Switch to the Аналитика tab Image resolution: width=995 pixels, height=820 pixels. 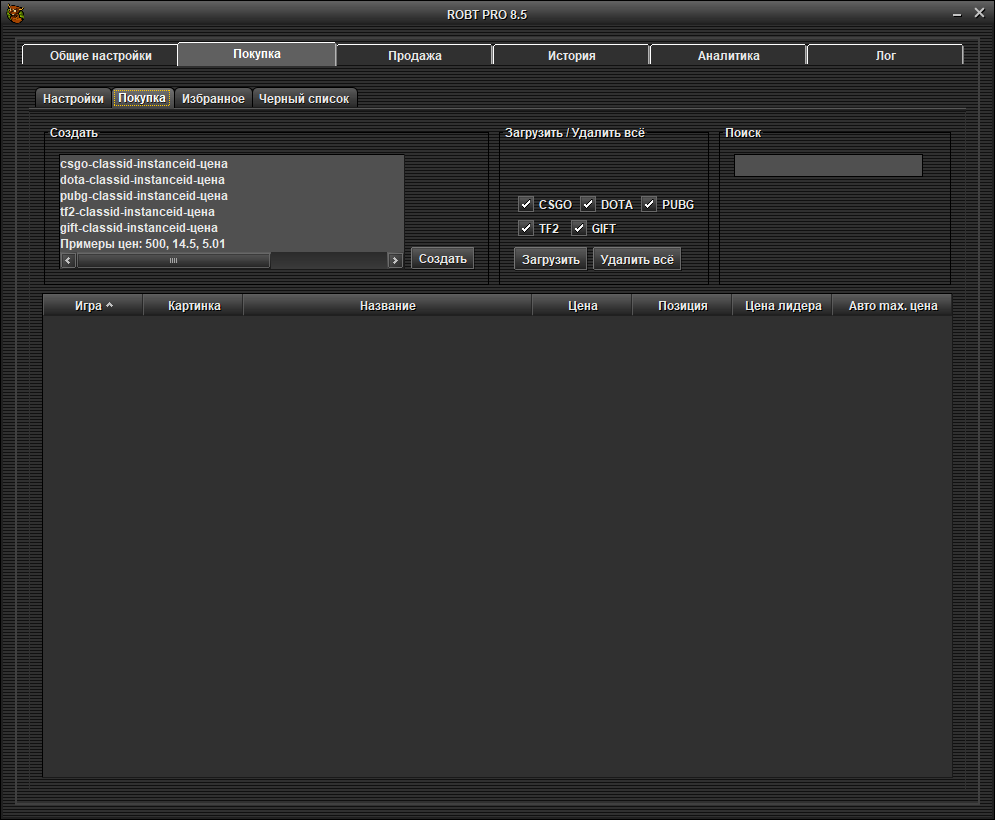728,56
